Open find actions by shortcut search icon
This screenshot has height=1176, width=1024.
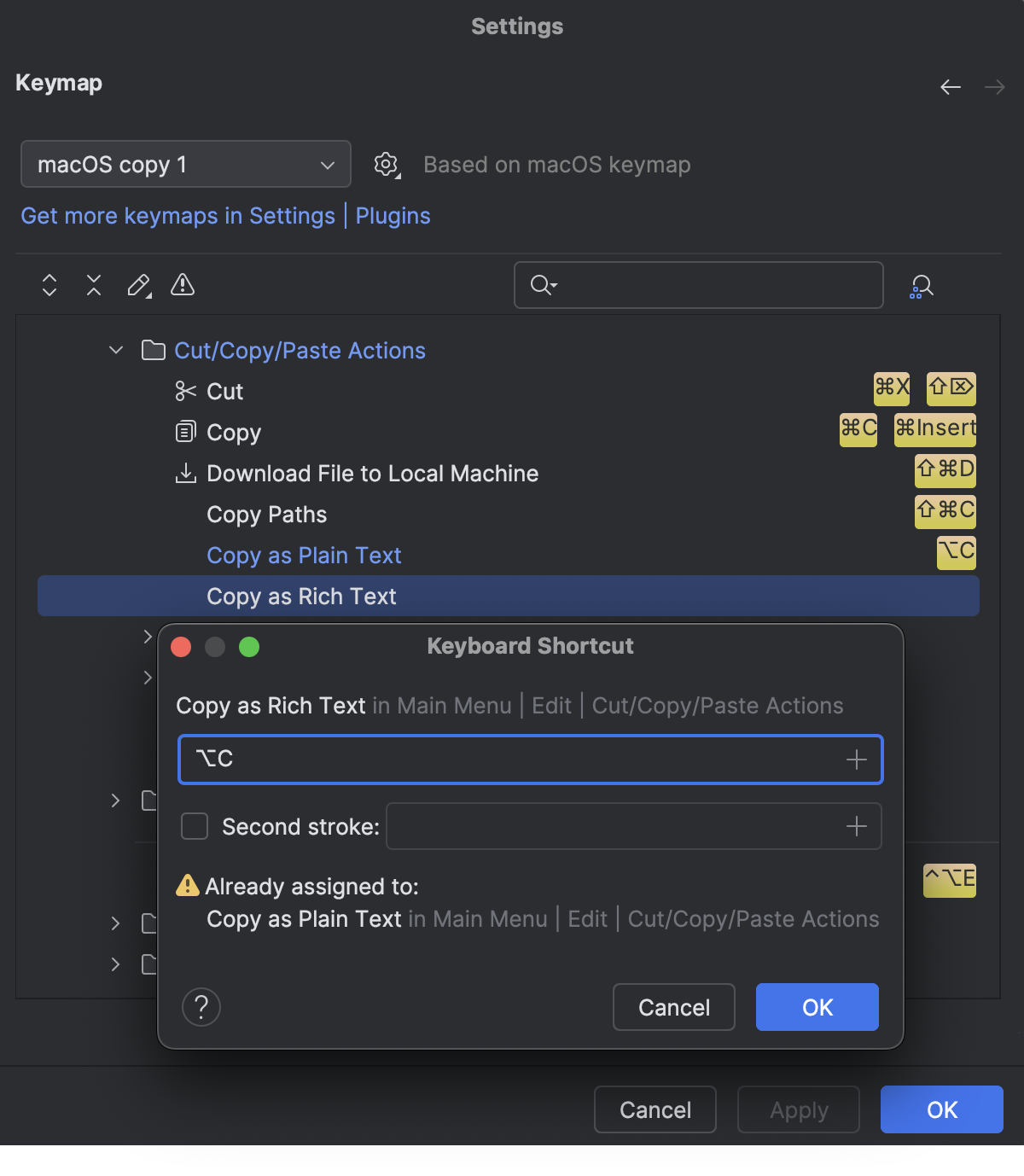point(922,285)
